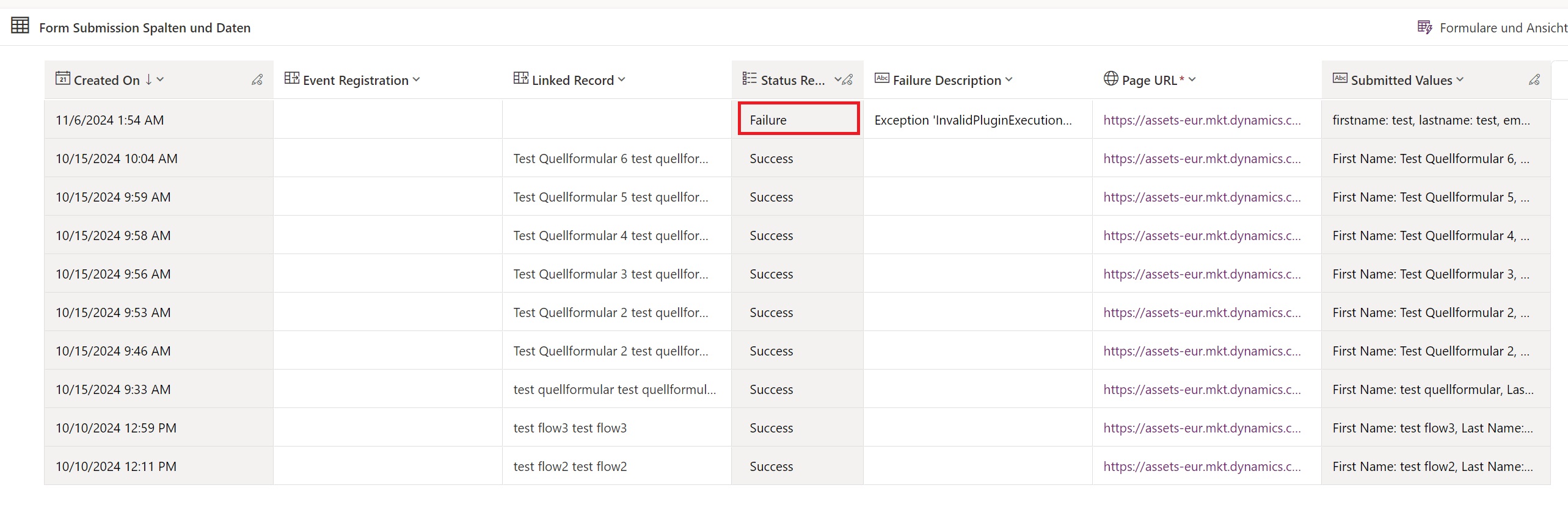Select Test Quellformular 4 linked record cell
This screenshot has width=1568, height=507.
coord(617,235)
